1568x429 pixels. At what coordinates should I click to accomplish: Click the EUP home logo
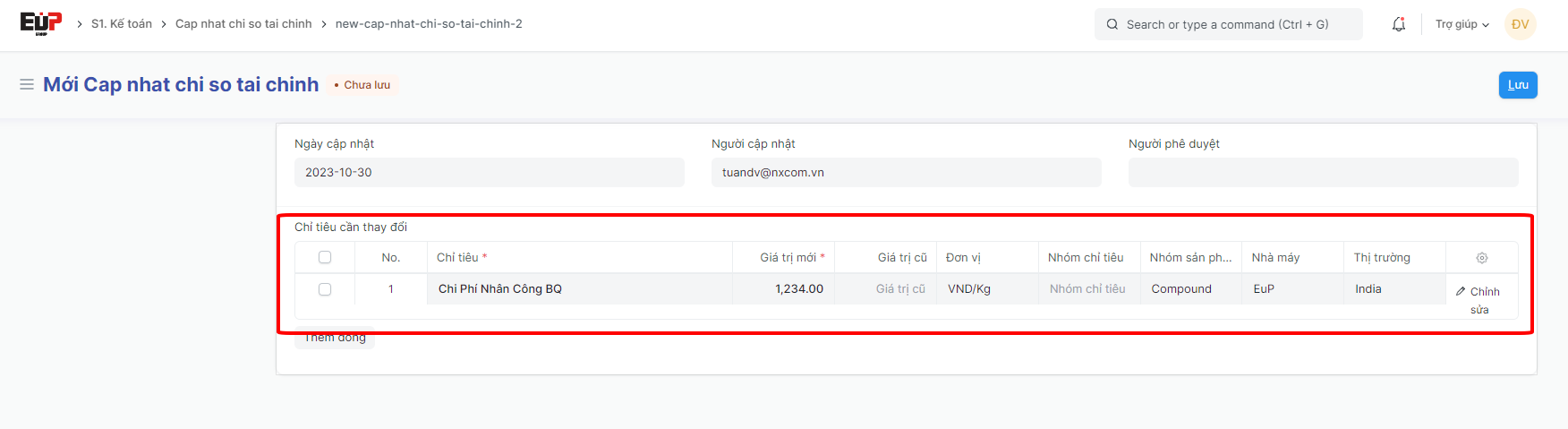pyautogui.click(x=41, y=23)
